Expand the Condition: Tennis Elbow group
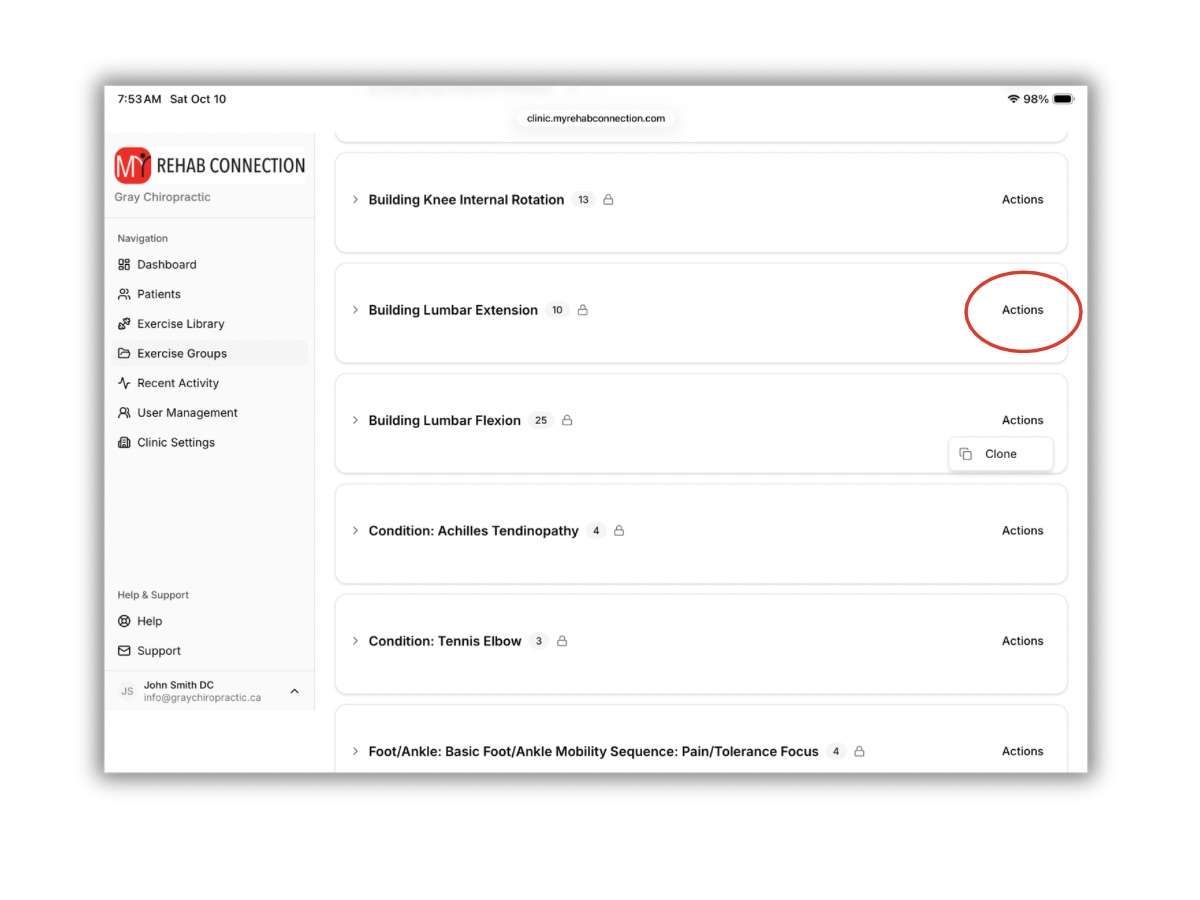Image resolution: width=1200 pixels, height=900 pixels. 355,641
